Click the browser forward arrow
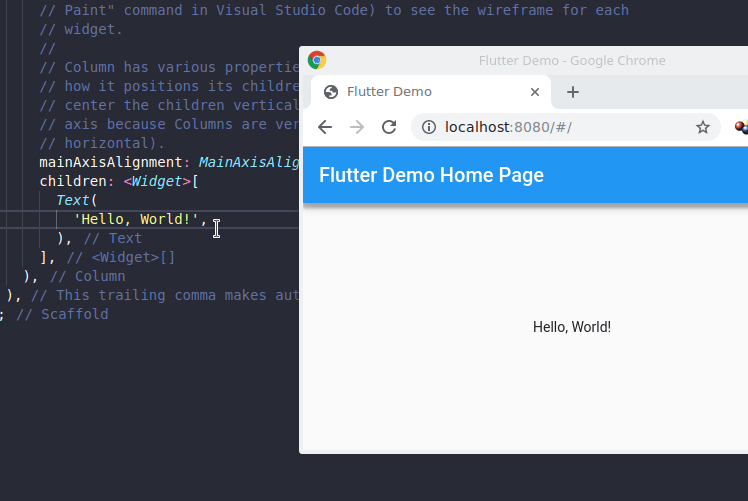This screenshot has height=501, width=748. (357, 127)
